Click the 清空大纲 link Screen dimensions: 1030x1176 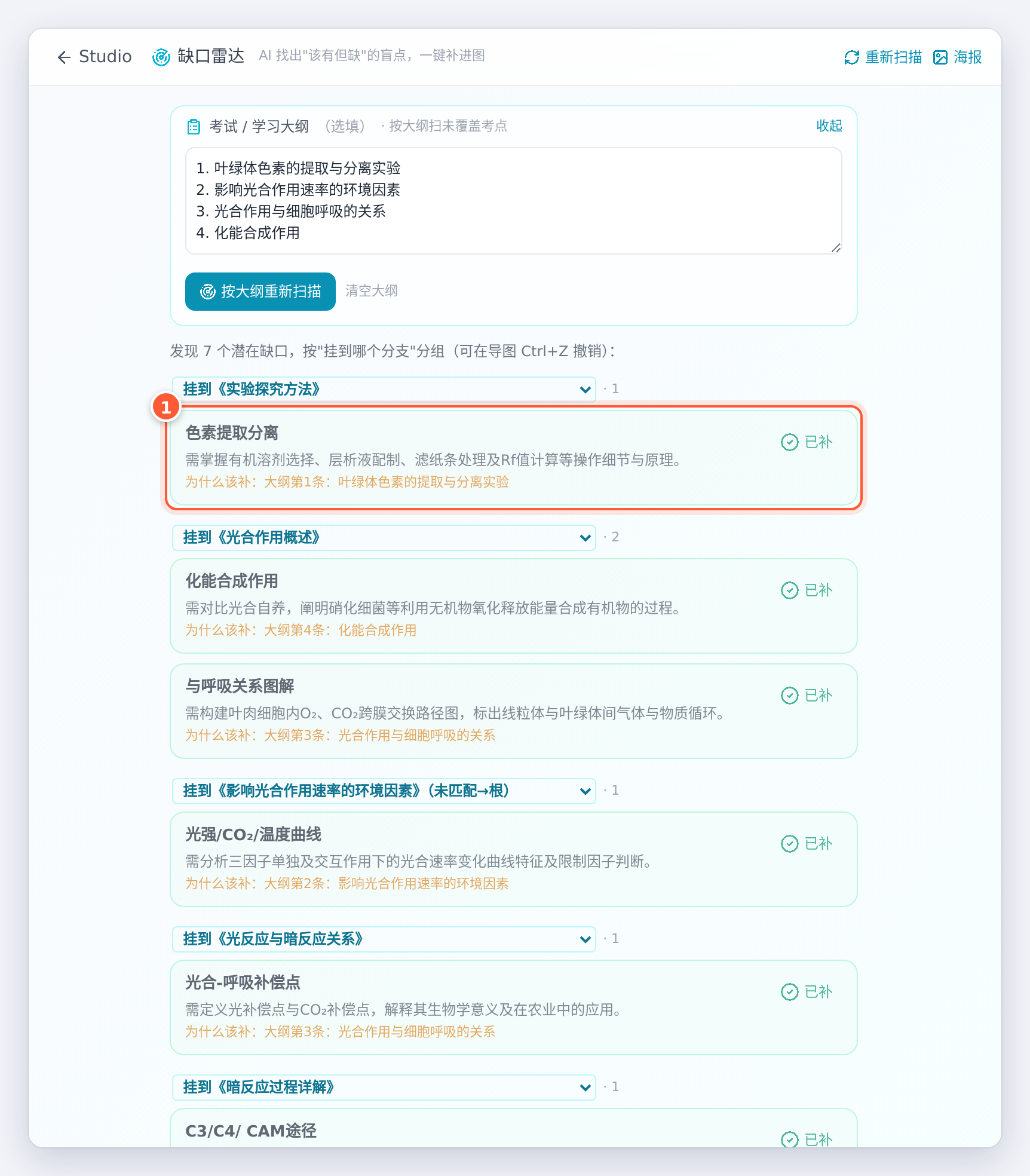(372, 291)
